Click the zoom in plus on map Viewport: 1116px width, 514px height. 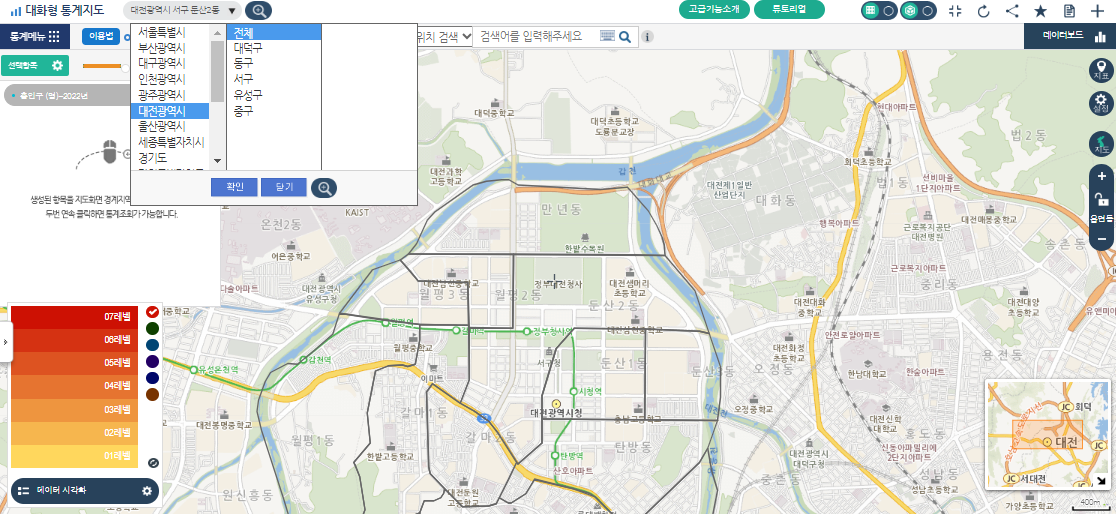1101,177
